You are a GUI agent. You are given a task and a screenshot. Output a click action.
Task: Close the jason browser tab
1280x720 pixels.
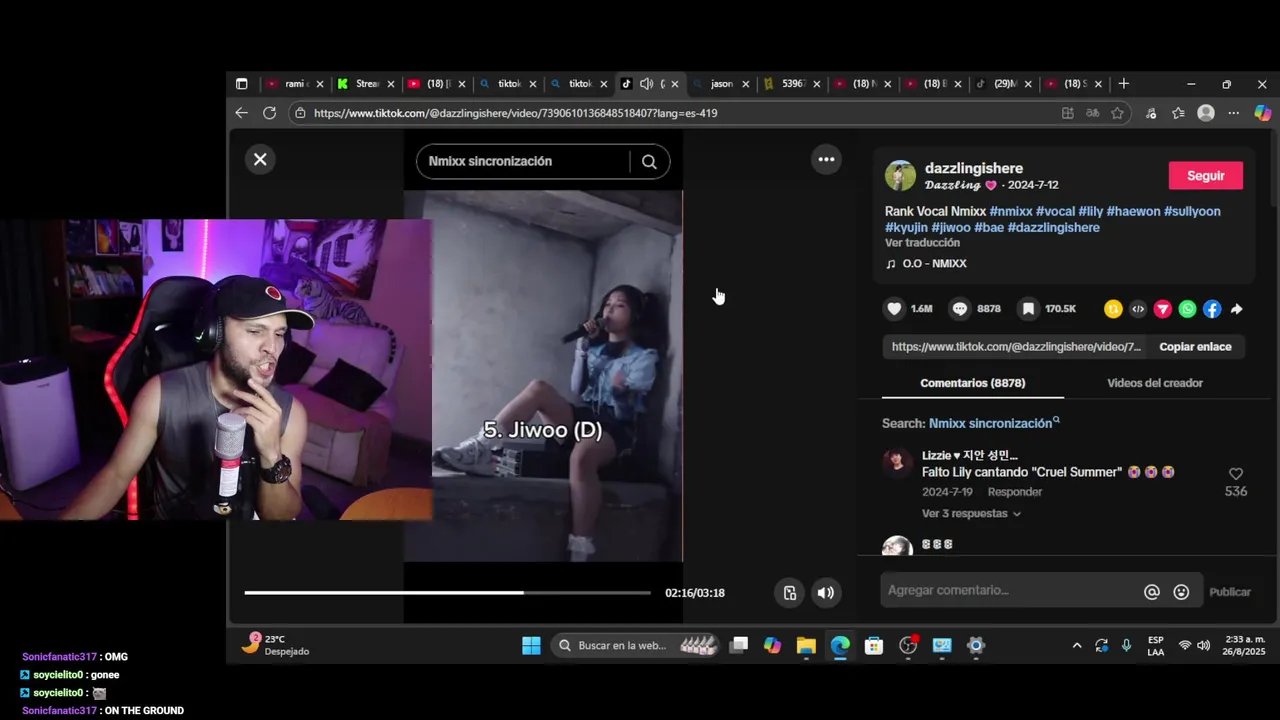click(x=746, y=84)
